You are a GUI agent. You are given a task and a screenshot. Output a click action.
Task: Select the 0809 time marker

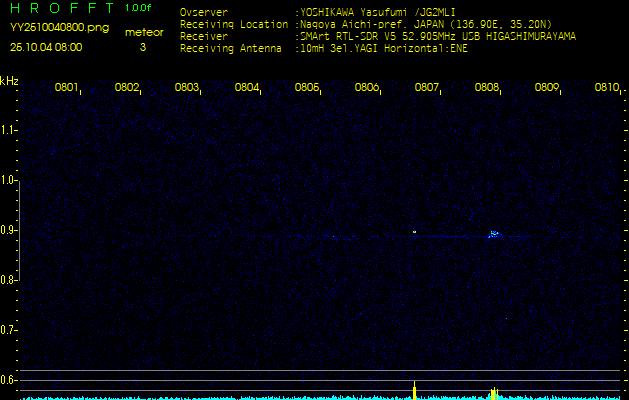(547, 88)
